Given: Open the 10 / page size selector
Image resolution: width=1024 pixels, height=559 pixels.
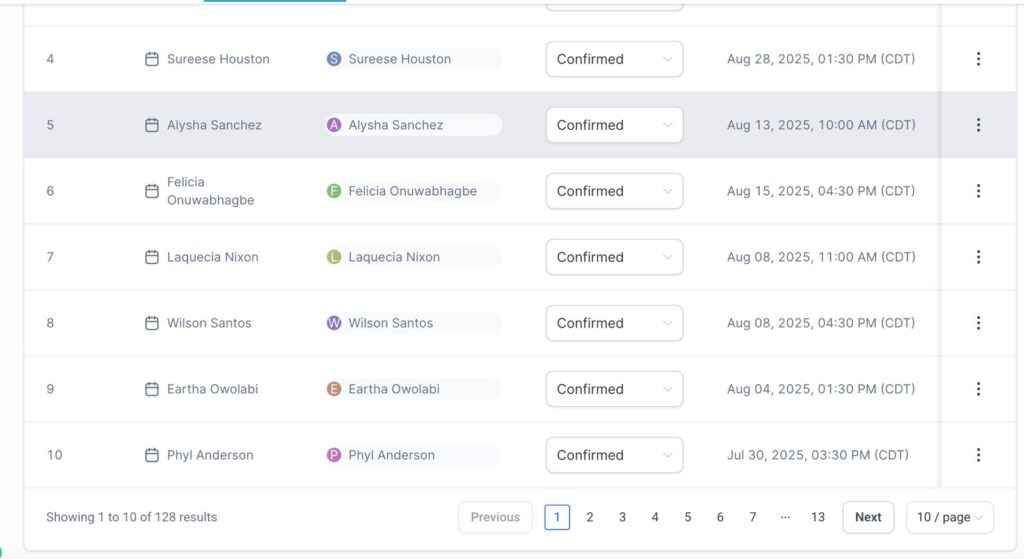Looking at the screenshot, I should [x=949, y=517].
